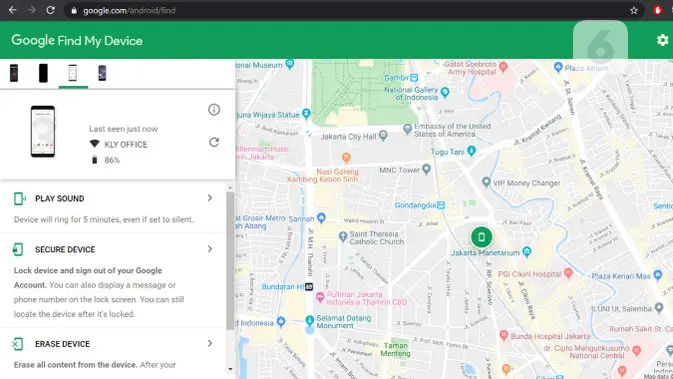
Task: Bookmark this page with the star icon
Action: [634, 11]
